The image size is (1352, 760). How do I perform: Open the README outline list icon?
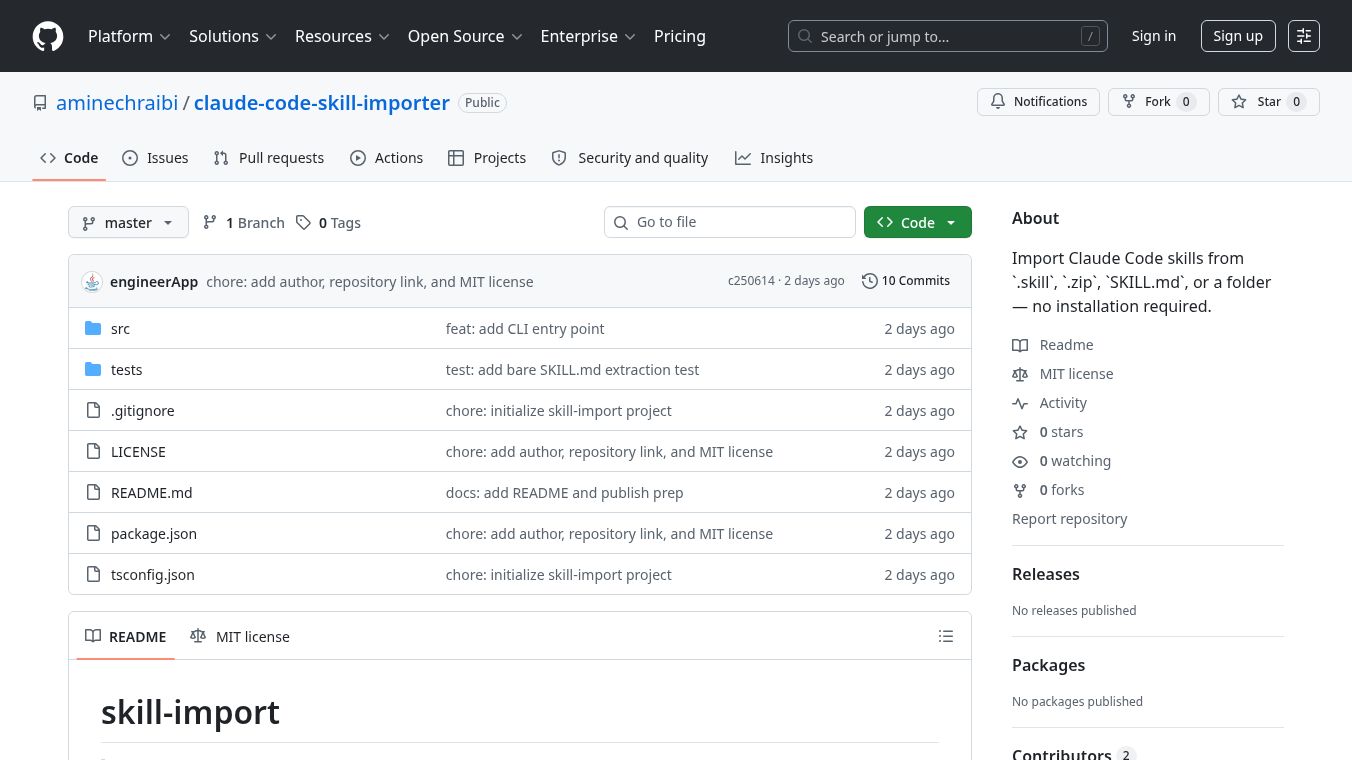tap(946, 636)
